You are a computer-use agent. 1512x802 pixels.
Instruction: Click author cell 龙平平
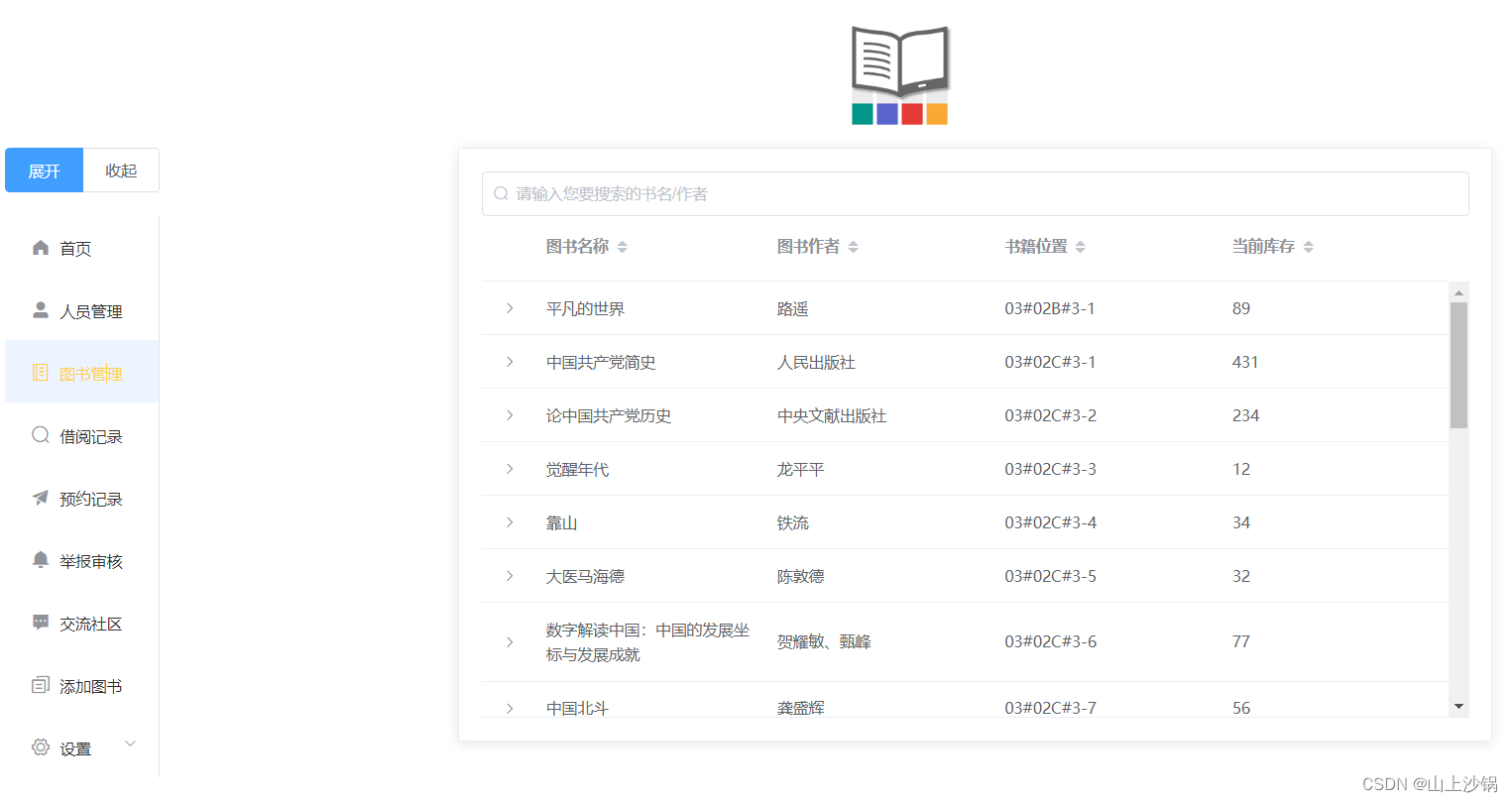(800, 469)
